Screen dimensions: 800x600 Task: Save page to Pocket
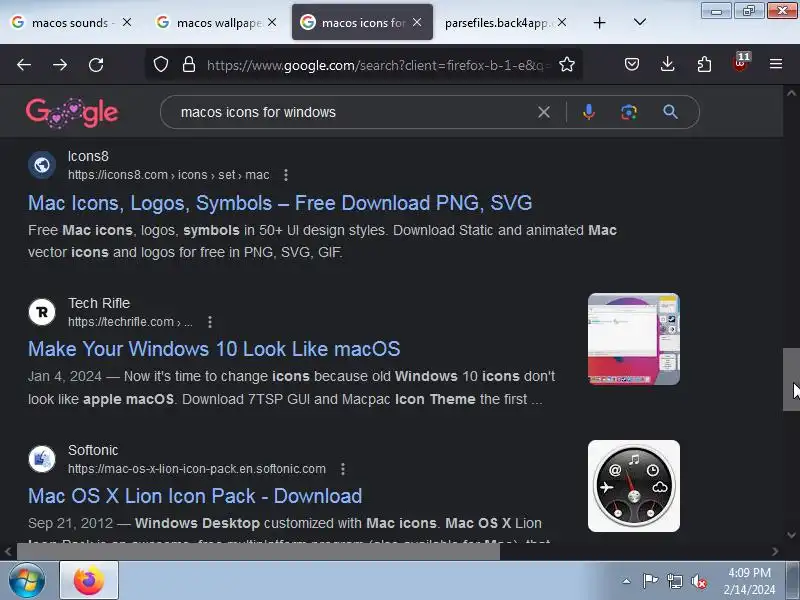click(x=632, y=64)
